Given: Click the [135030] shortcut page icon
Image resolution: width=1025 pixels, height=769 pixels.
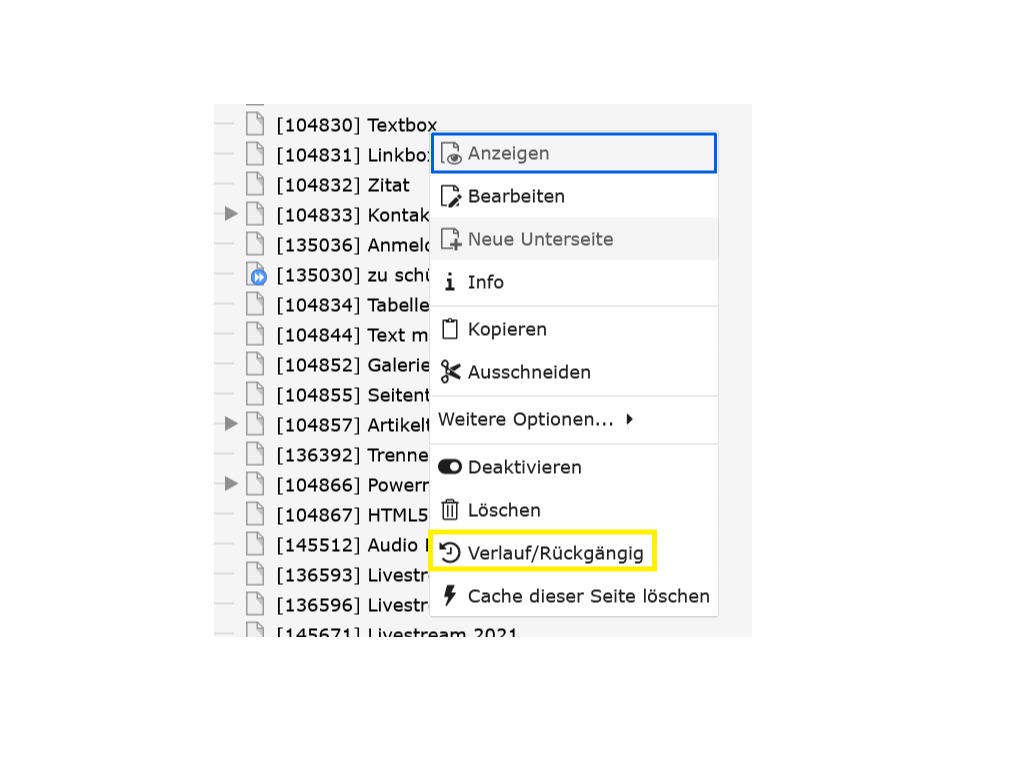Looking at the screenshot, I should (256, 275).
